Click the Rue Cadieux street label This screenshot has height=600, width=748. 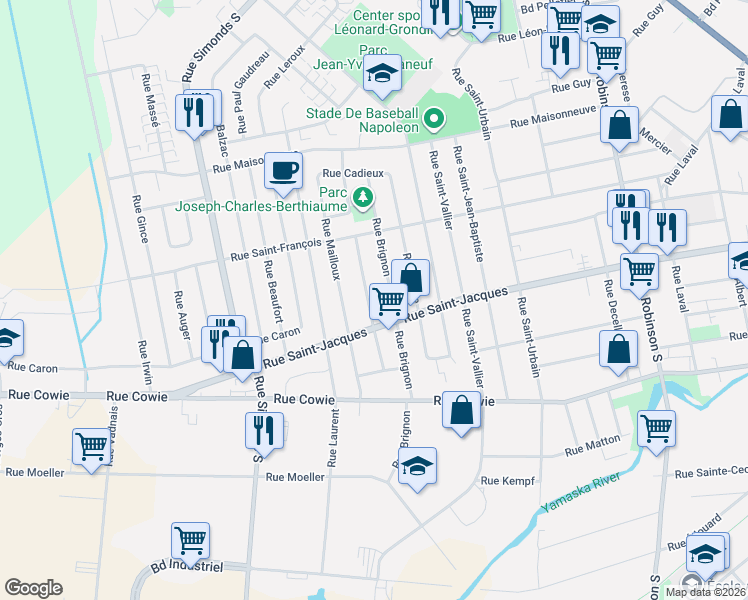[353, 173]
